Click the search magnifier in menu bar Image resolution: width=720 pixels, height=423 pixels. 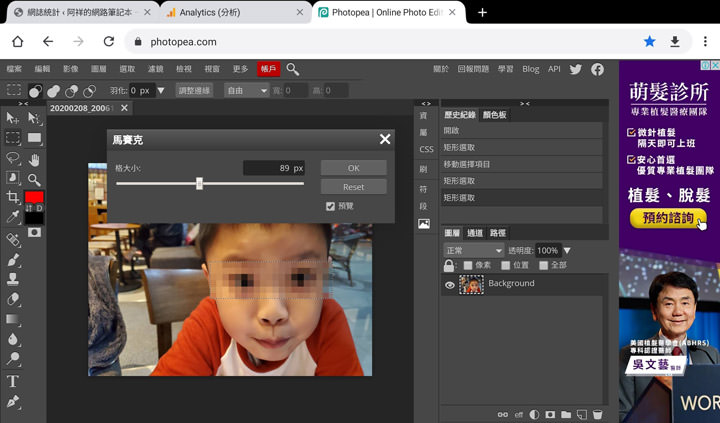pyautogui.click(x=293, y=69)
